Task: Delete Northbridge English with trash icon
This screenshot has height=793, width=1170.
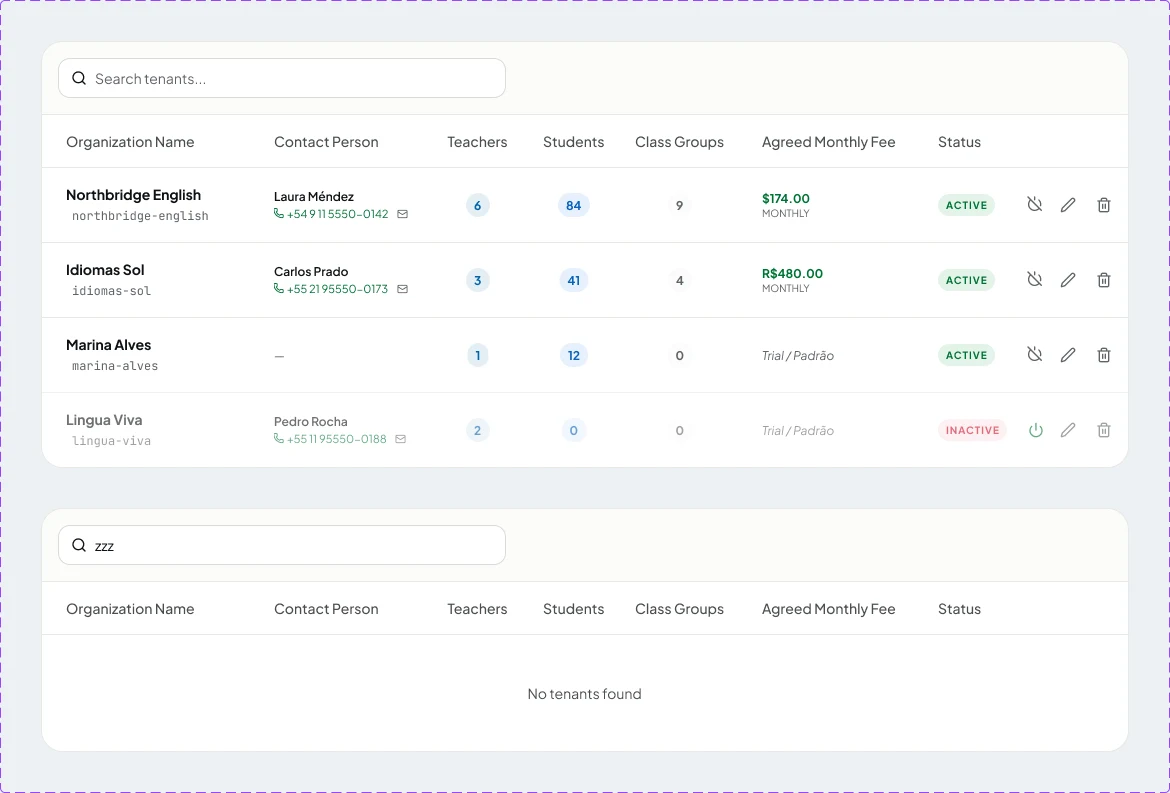Action: [1104, 204]
